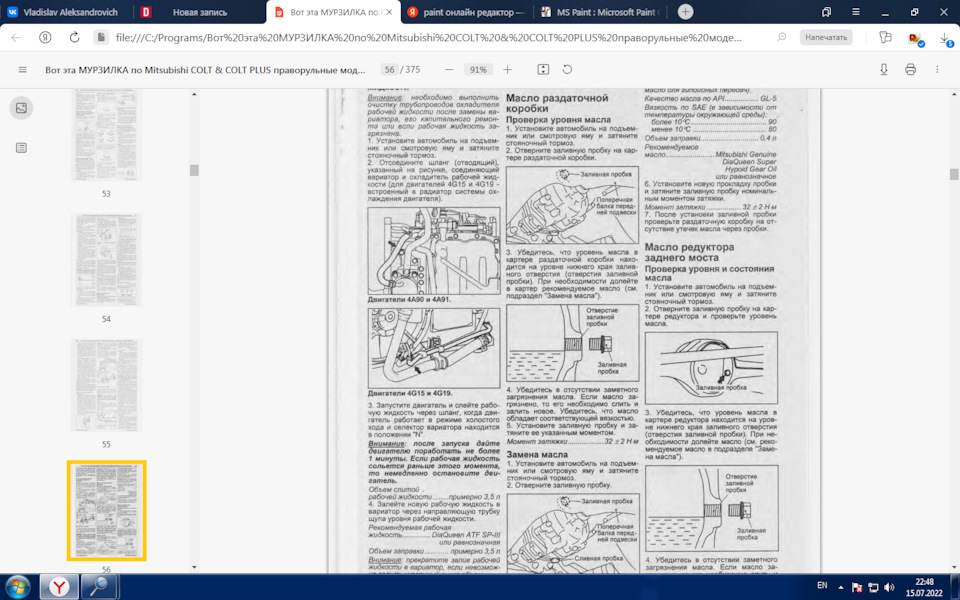
Task: Zoom out with the minus button
Action: pyautogui.click(x=449, y=70)
